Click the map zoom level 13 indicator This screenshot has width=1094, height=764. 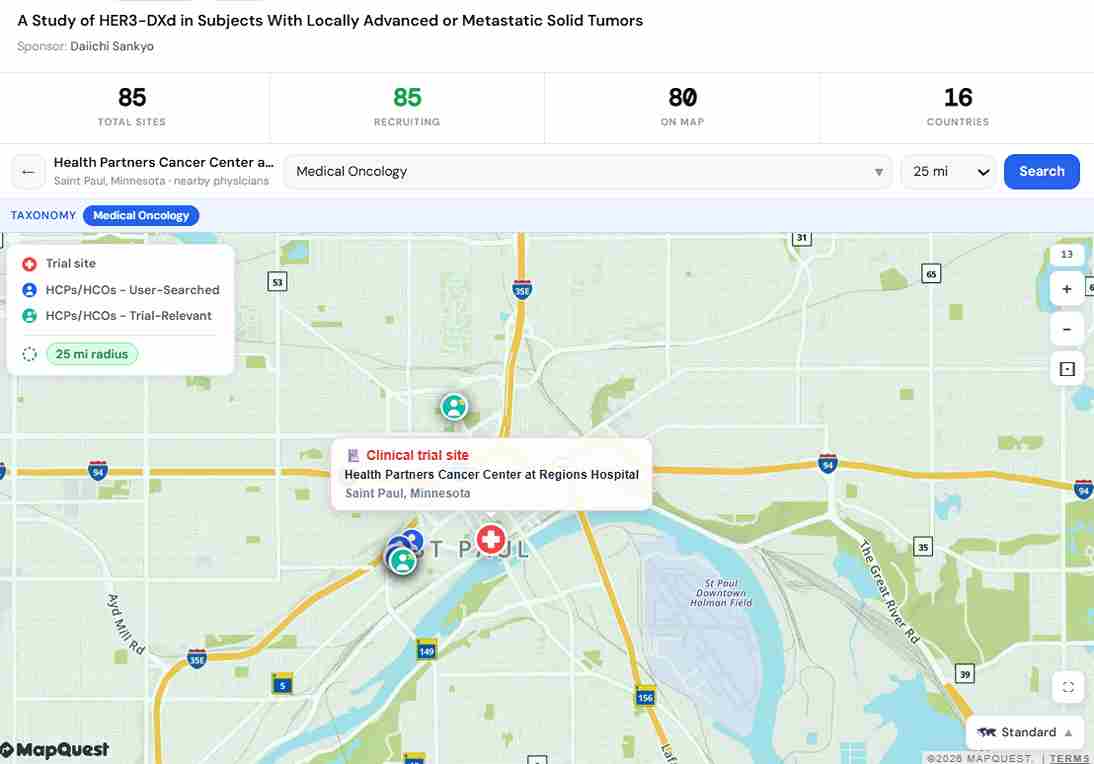tap(1066, 255)
